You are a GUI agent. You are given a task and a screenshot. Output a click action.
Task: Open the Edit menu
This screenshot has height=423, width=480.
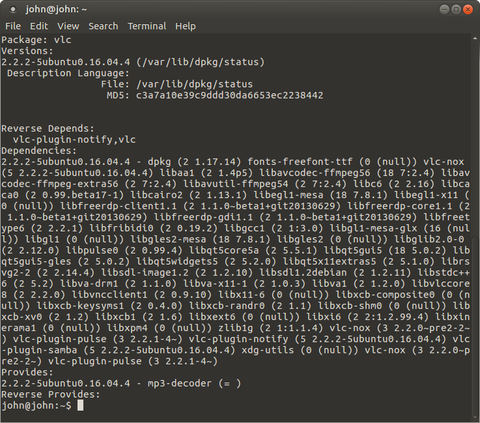click(x=39, y=26)
